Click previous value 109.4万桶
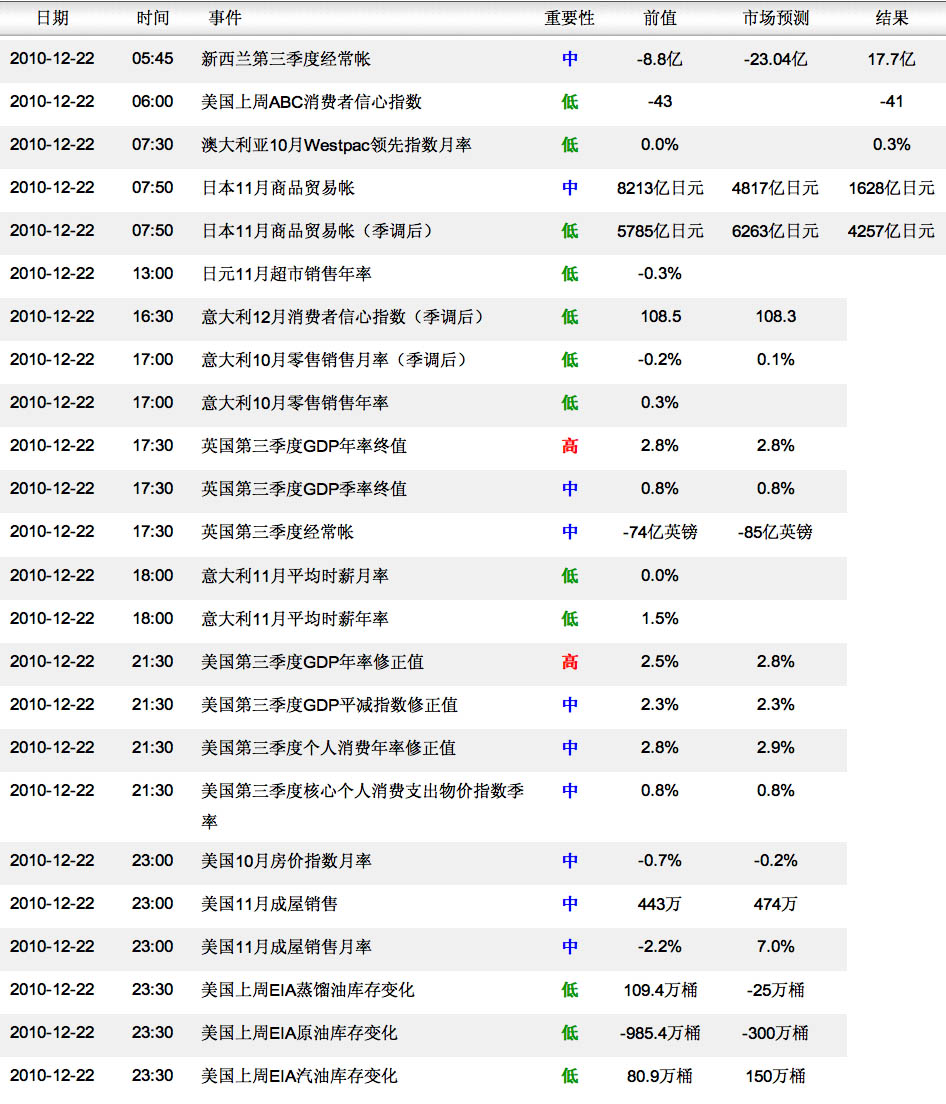 (x=660, y=990)
